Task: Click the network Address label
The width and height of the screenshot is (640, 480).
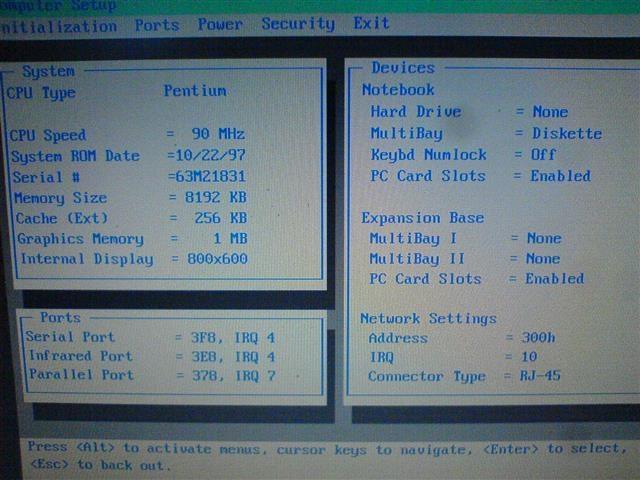Action: [398, 338]
